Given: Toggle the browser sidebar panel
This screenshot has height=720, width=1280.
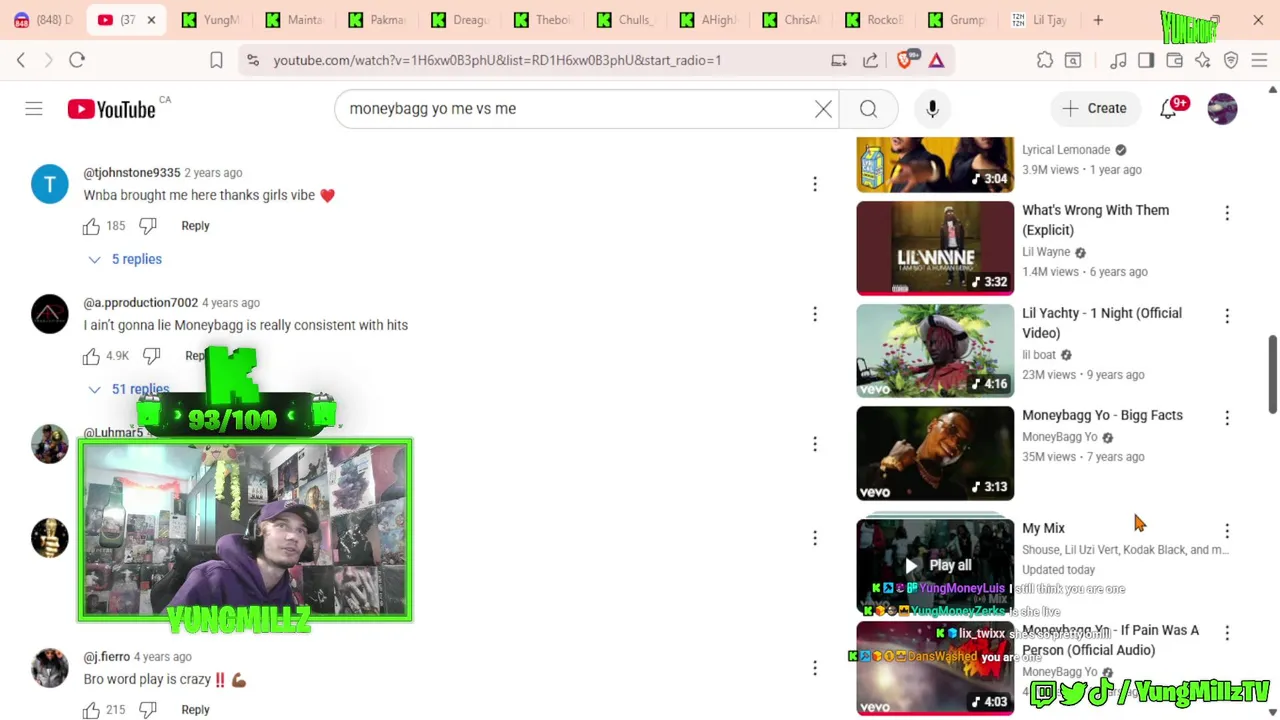Looking at the screenshot, I should (x=1146, y=60).
